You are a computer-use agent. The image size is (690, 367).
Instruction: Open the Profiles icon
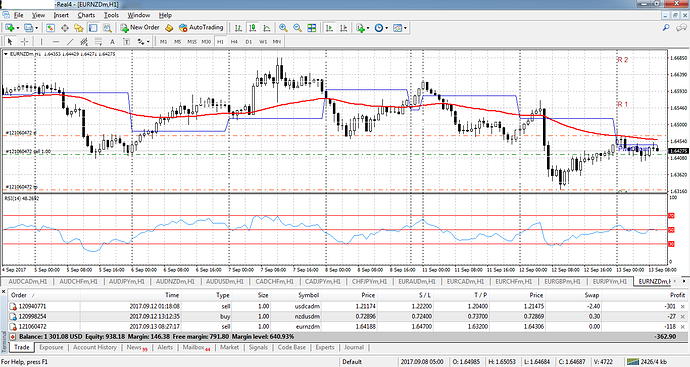pyautogui.click(x=28, y=28)
